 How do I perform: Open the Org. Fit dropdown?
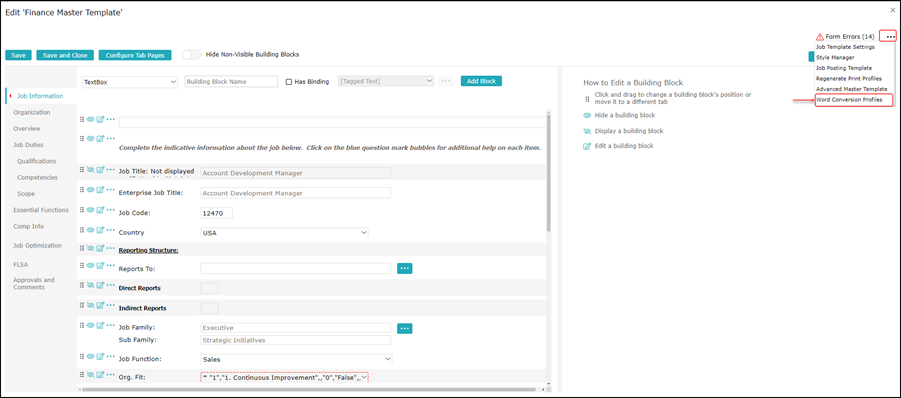pos(284,377)
